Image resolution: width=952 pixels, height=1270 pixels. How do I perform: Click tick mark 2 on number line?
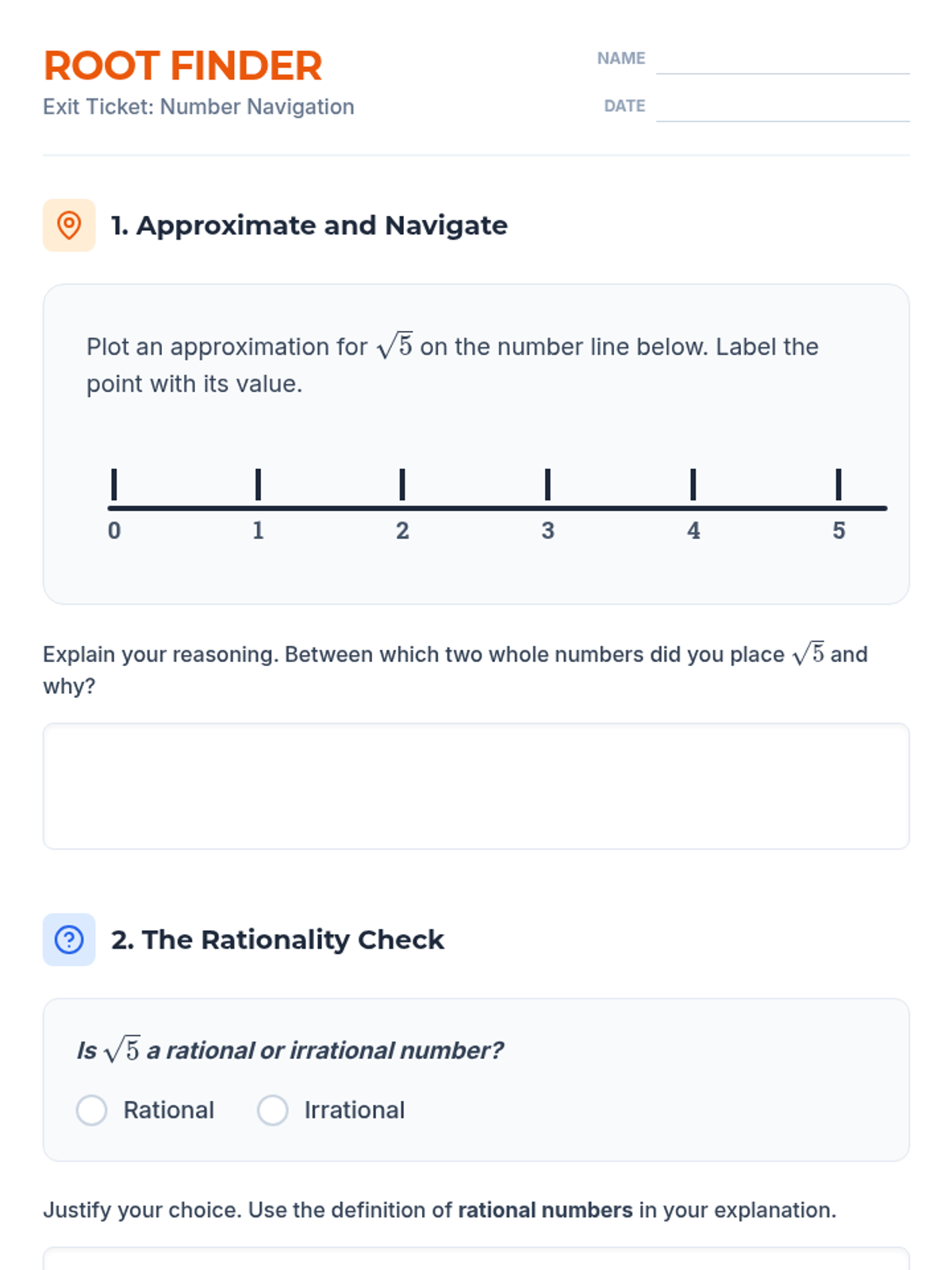pyautogui.click(x=402, y=484)
